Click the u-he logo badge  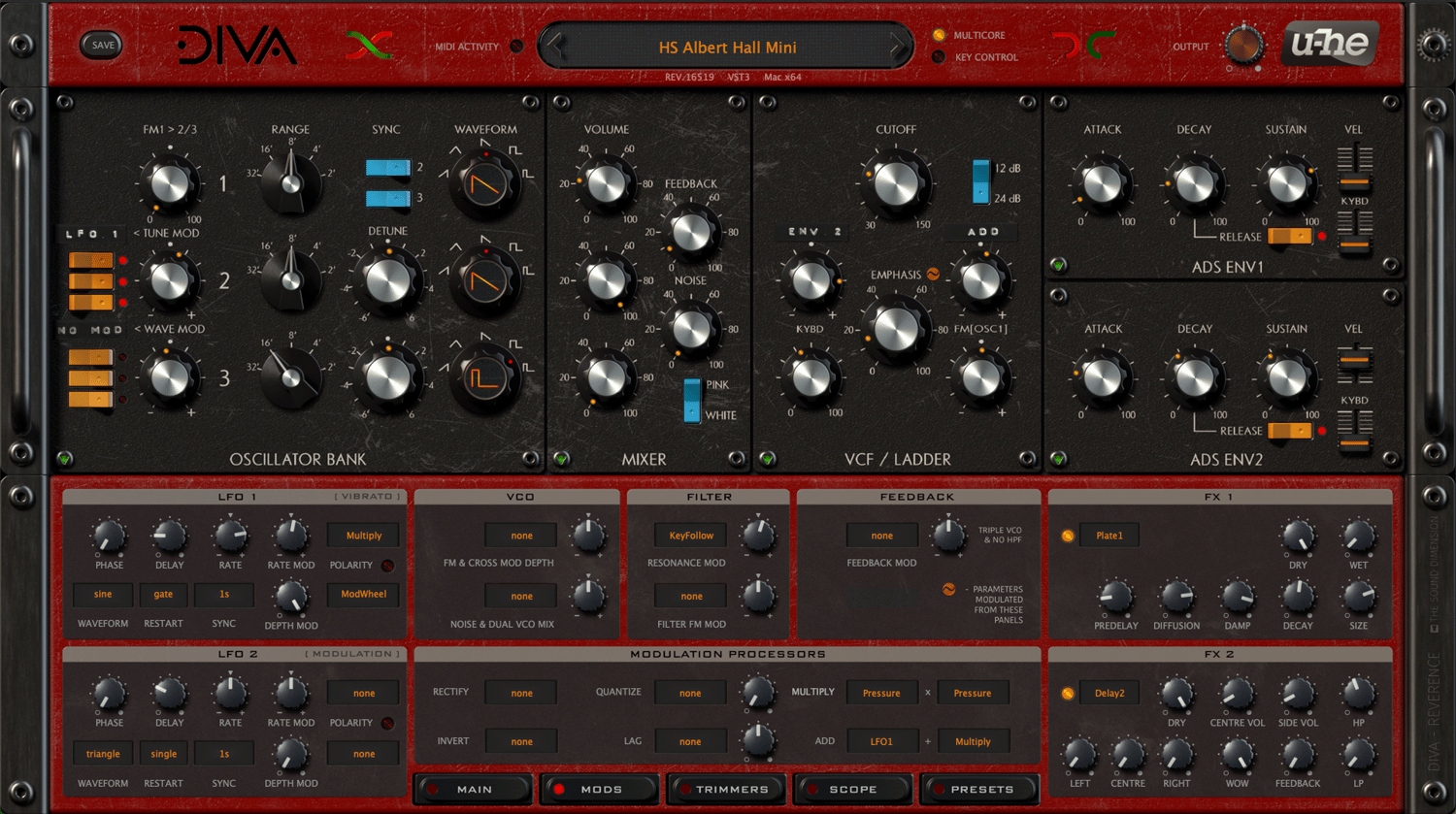tap(1329, 44)
